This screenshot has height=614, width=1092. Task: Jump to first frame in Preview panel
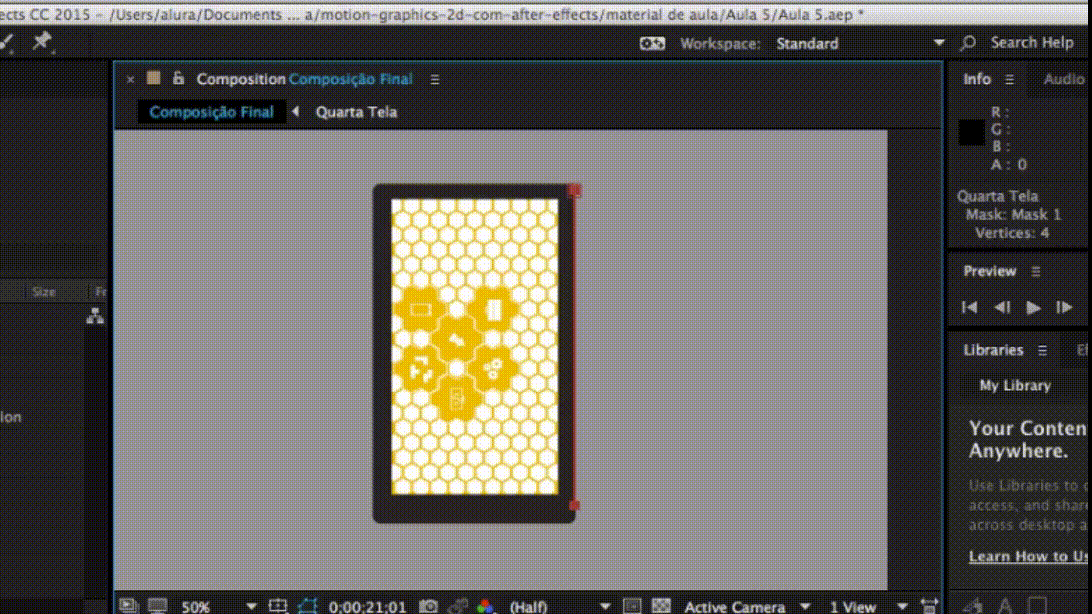[969, 308]
